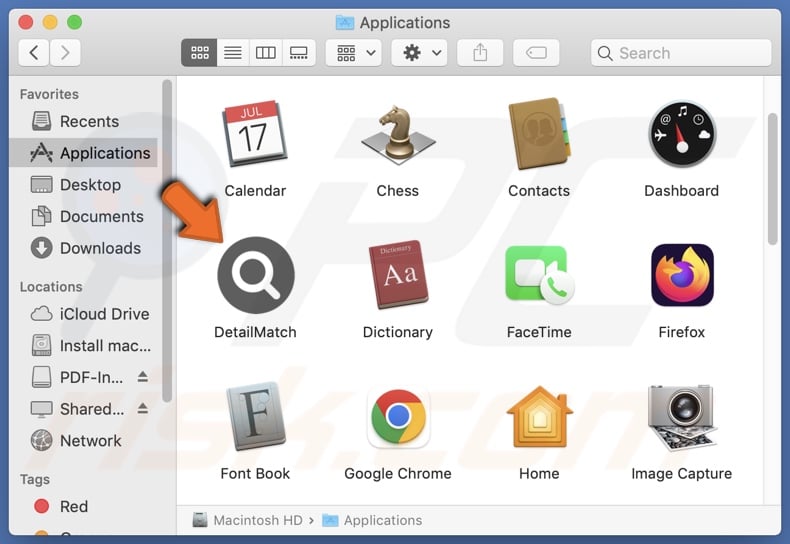Image resolution: width=790 pixels, height=544 pixels.
Task: Select the Home app icon
Action: point(539,417)
